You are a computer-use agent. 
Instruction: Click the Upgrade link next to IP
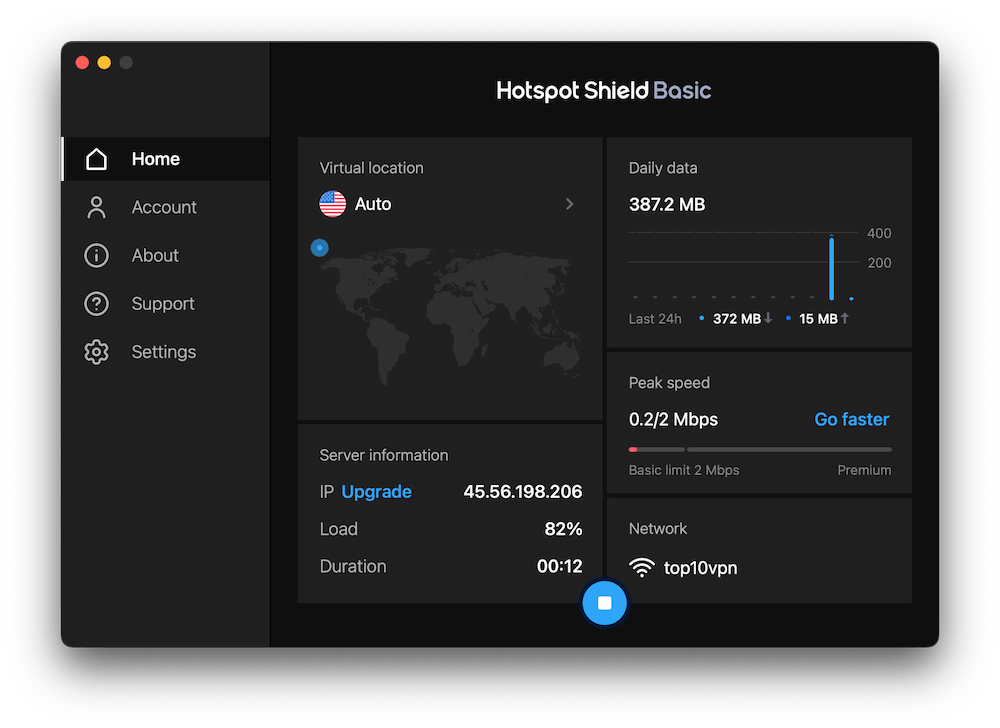click(x=376, y=492)
